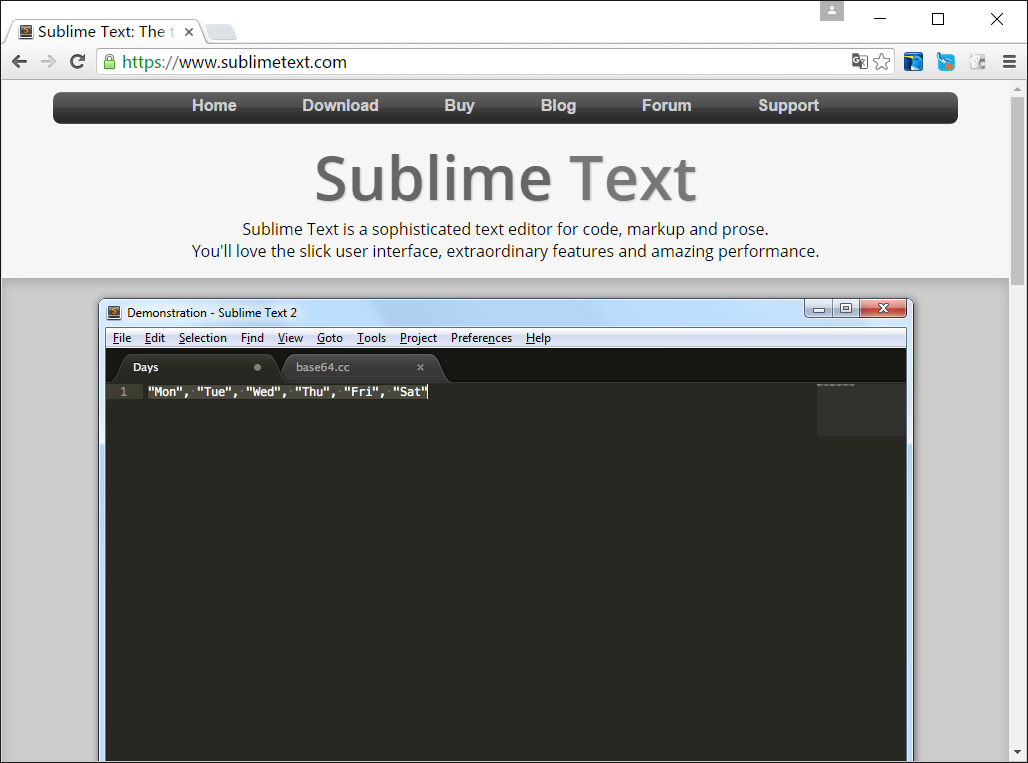This screenshot has width=1028, height=763.
Task: Click the blue bird extension icon
Action: click(945, 62)
